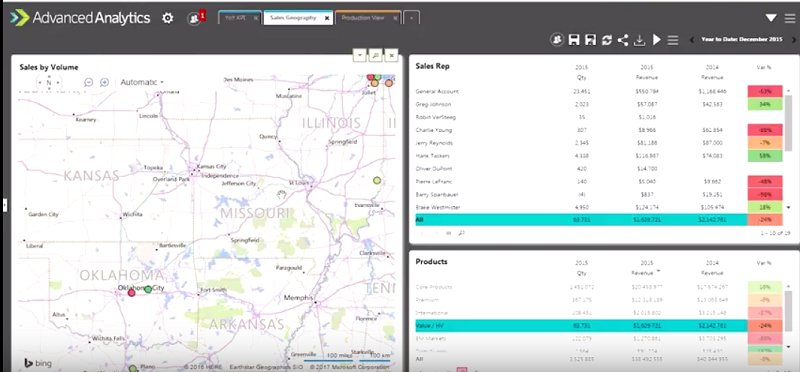This screenshot has height=372, width=800.
Task: Switch to the YoY KPI tab
Action: coord(236,18)
